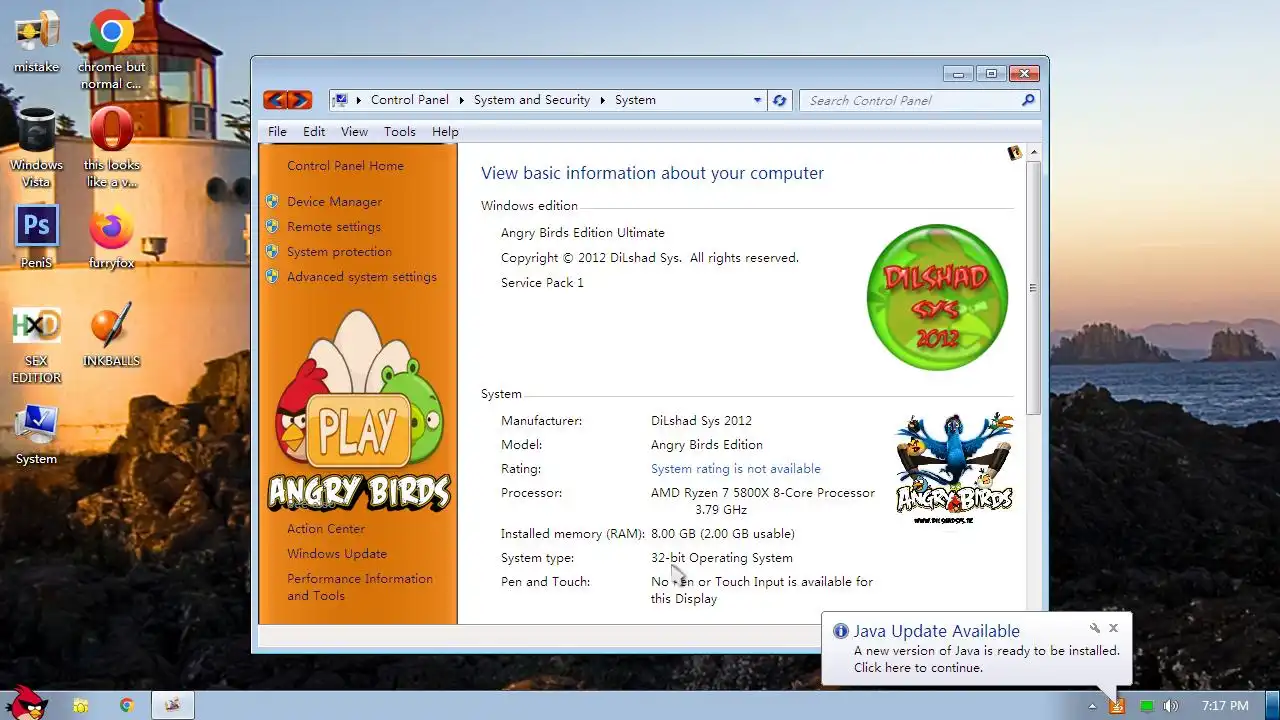Click the computer icon in address bar
The width and height of the screenshot is (1280, 720).
[x=340, y=100]
